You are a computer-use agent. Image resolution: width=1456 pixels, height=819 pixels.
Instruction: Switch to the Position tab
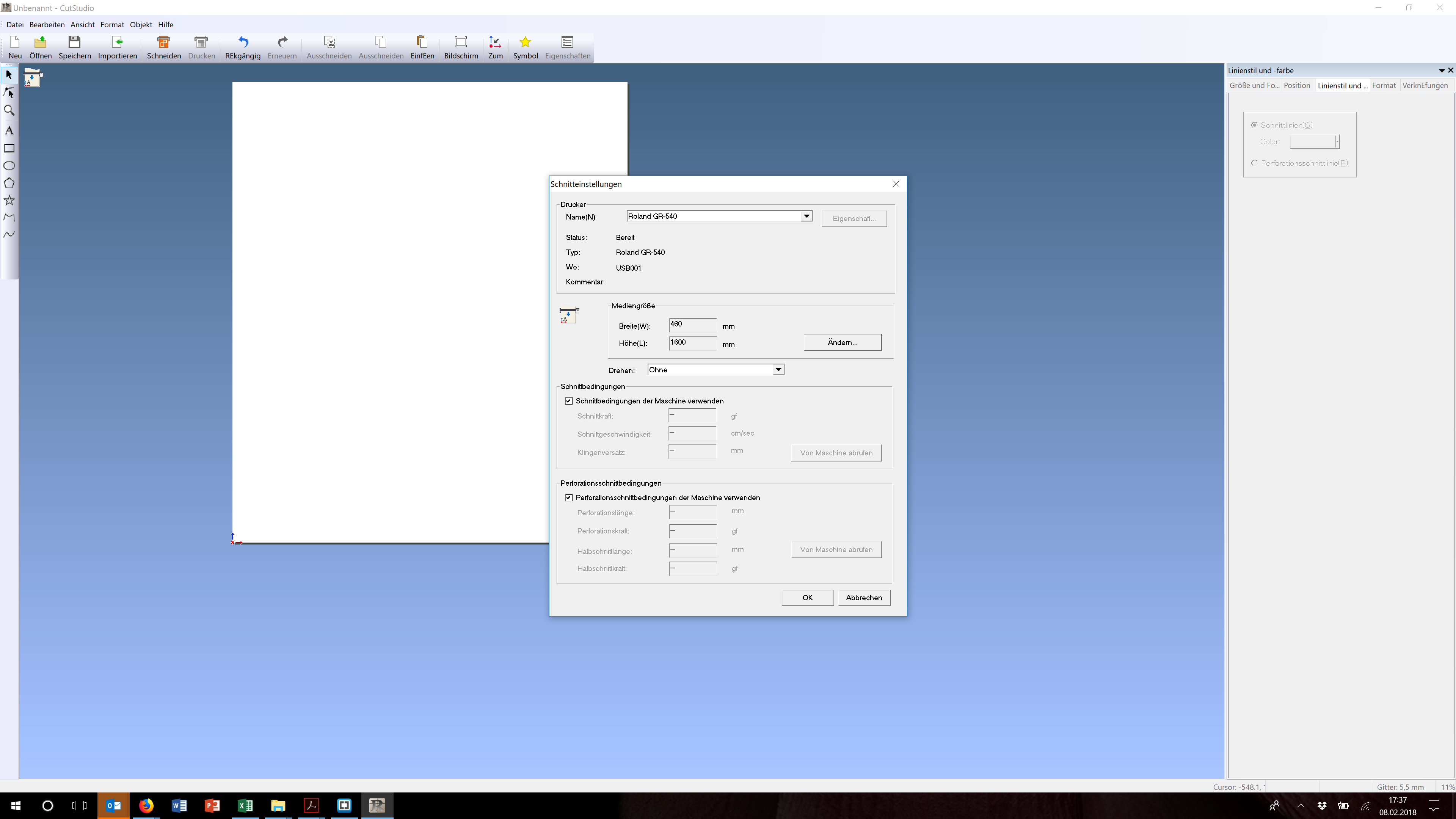coord(1297,85)
